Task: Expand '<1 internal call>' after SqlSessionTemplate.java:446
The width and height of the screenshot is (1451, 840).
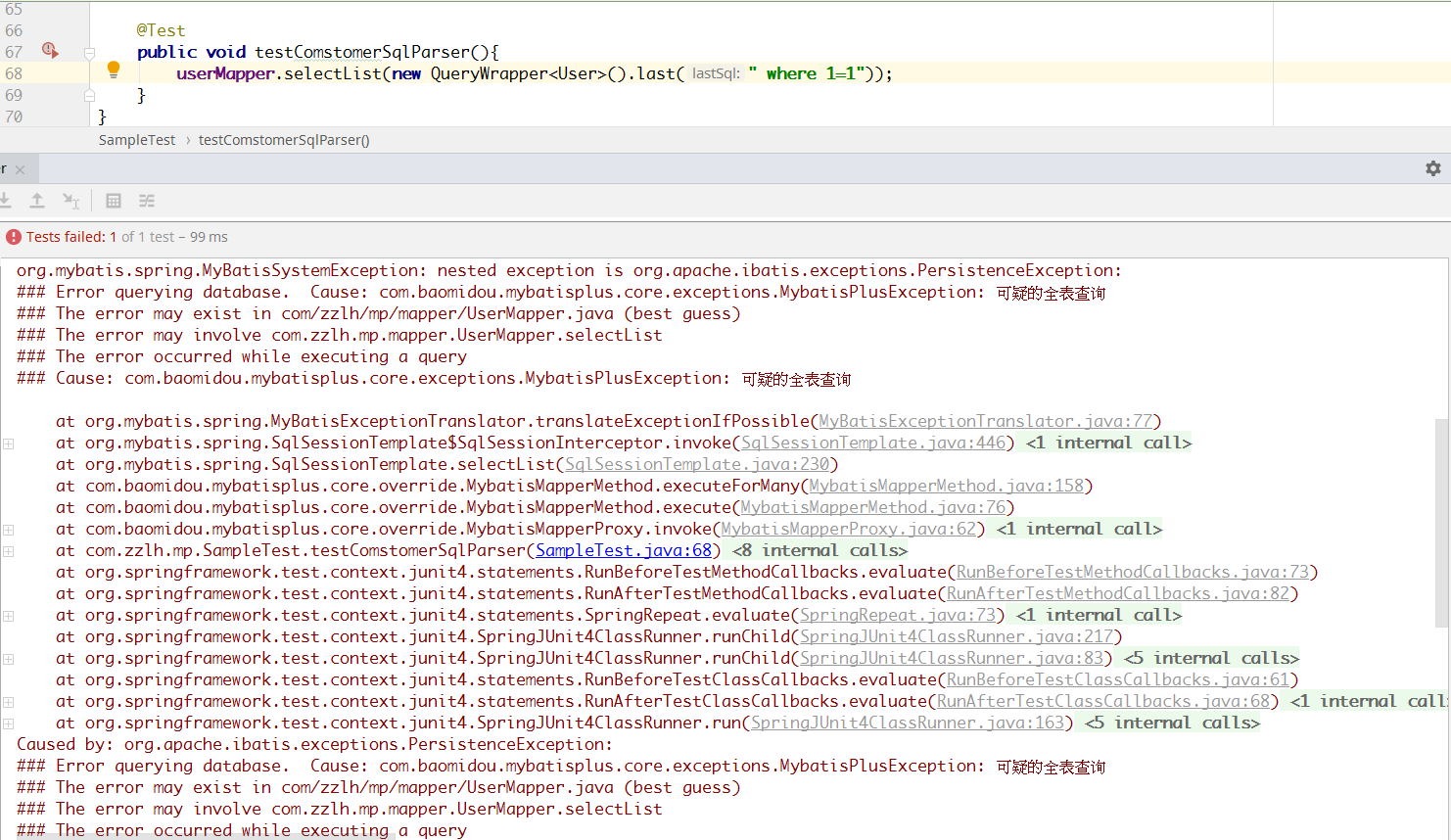Action: coord(1108,443)
